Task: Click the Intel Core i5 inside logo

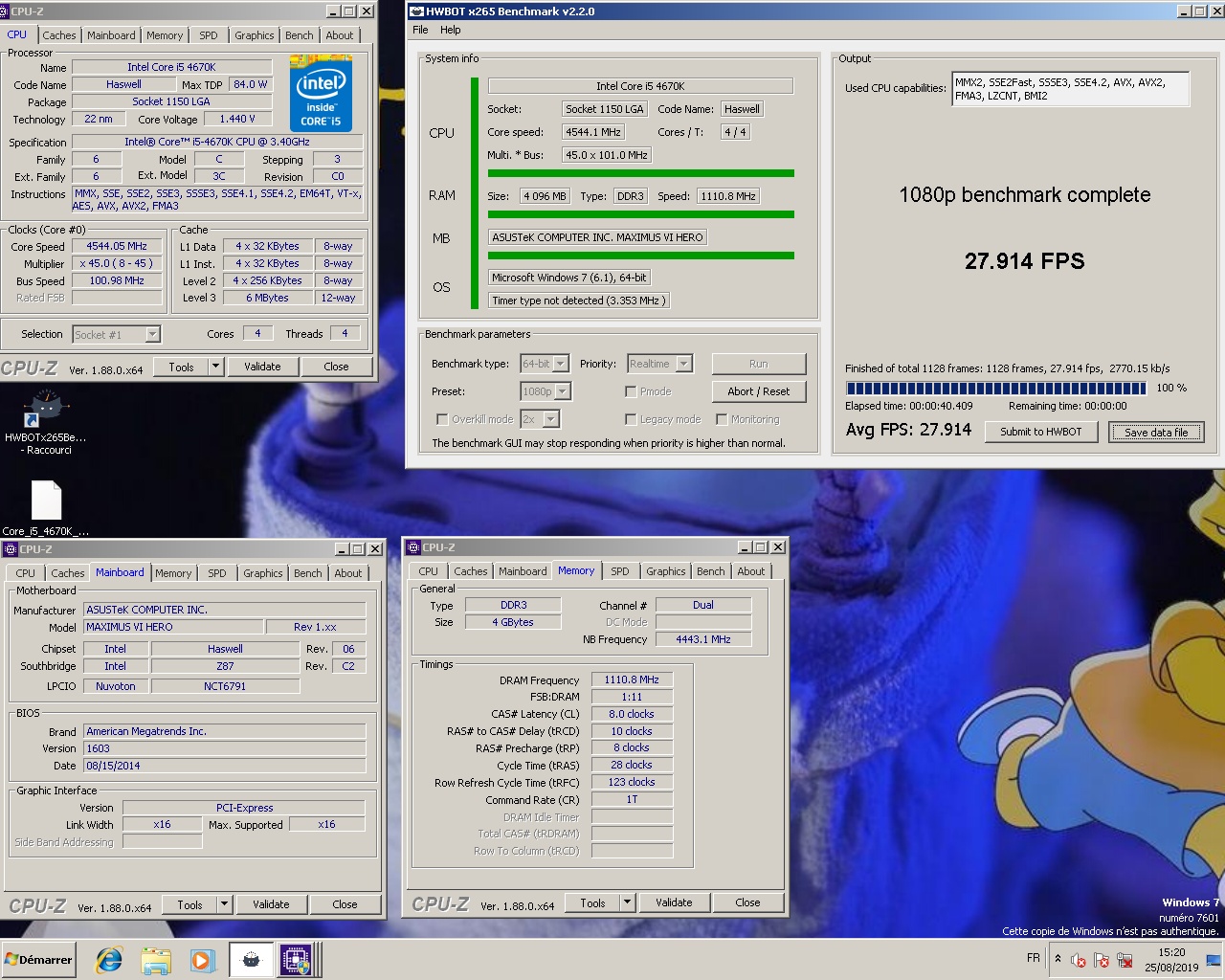Action: (x=322, y=94)
